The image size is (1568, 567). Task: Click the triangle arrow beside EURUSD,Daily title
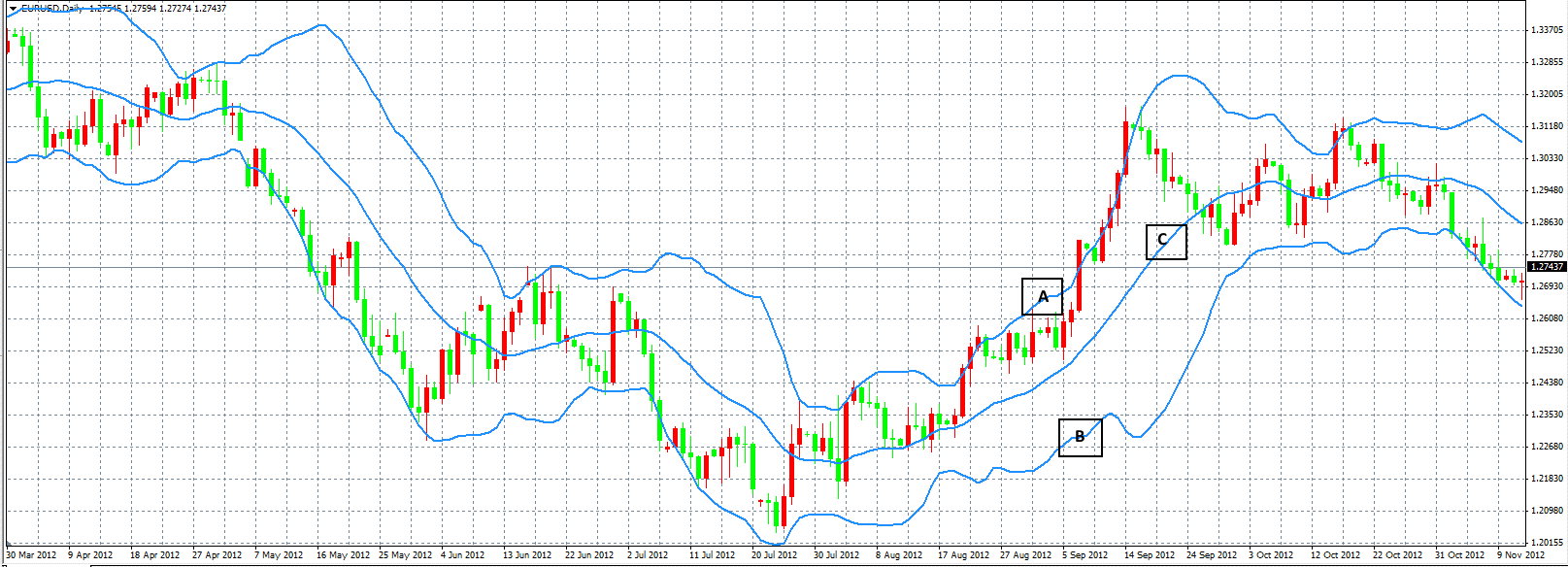pos(13,9)
